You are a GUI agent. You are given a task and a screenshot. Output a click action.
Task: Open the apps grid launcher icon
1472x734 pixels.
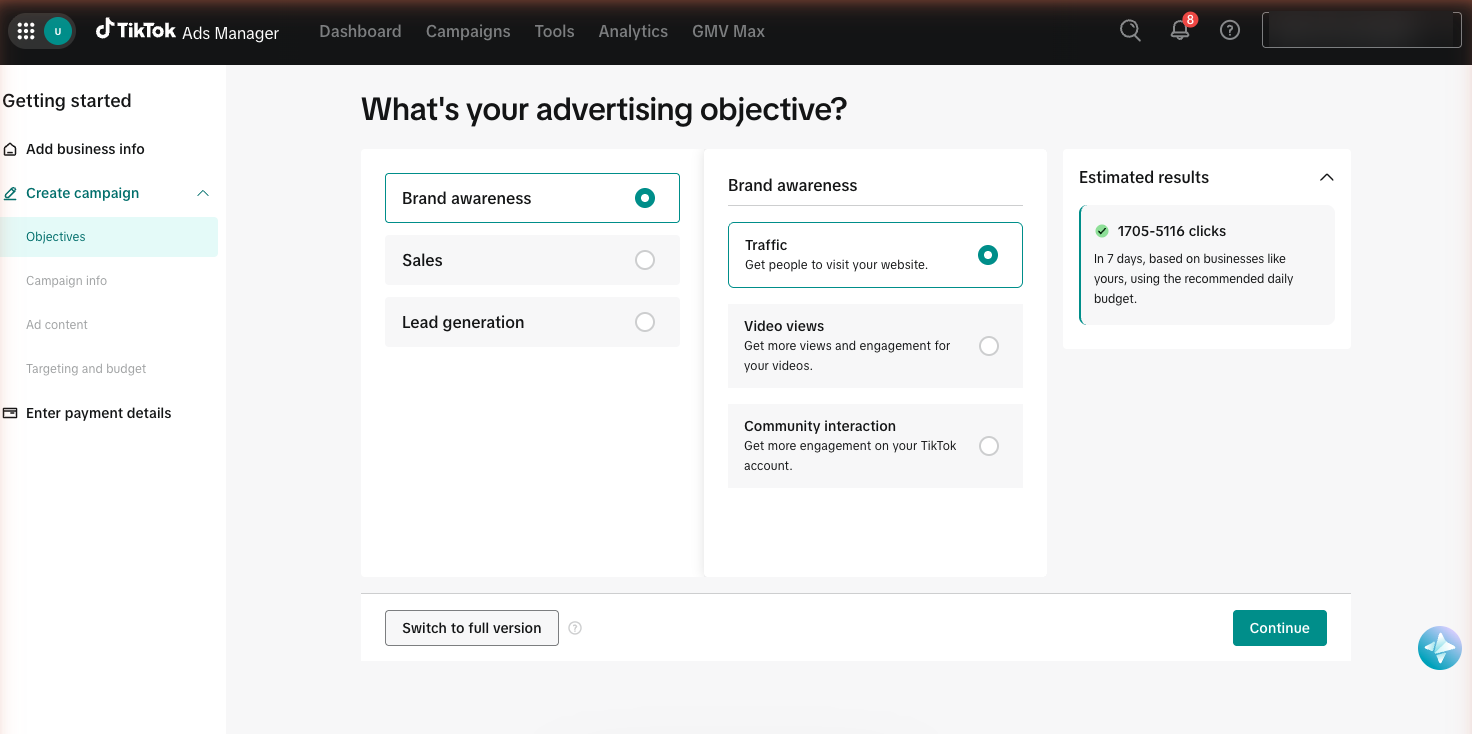26,31
